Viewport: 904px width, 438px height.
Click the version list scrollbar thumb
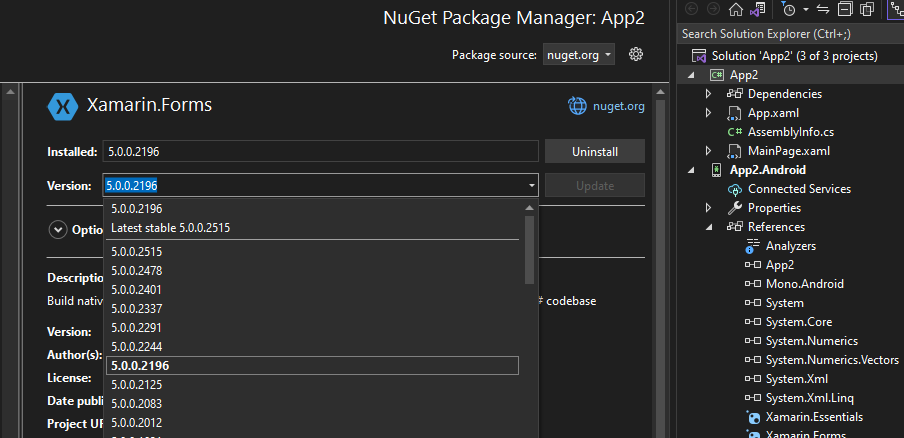pyautogui.click(x=529, y=250)
